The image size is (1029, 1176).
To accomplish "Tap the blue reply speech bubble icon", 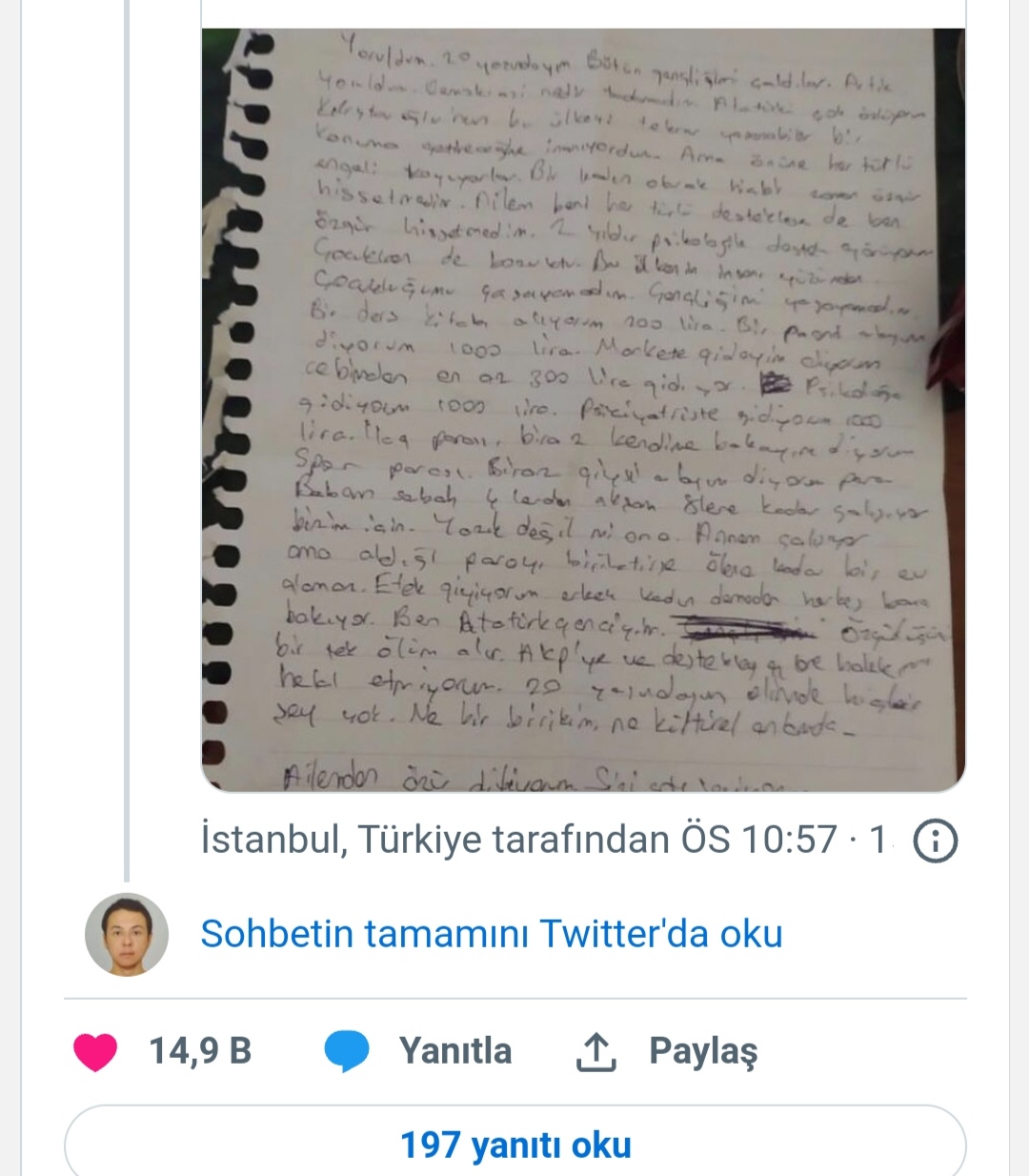I will tap(347, 1052).
